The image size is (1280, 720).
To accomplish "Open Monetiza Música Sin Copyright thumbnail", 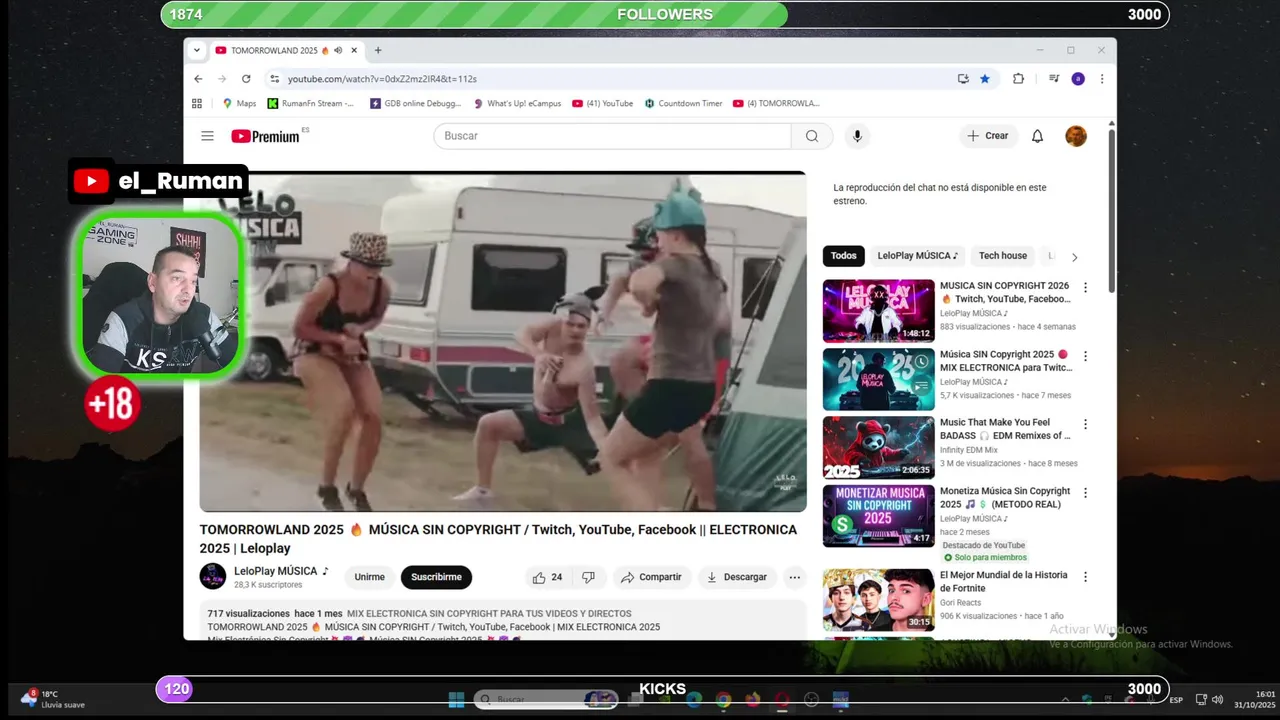I will (x=879, y=516).
